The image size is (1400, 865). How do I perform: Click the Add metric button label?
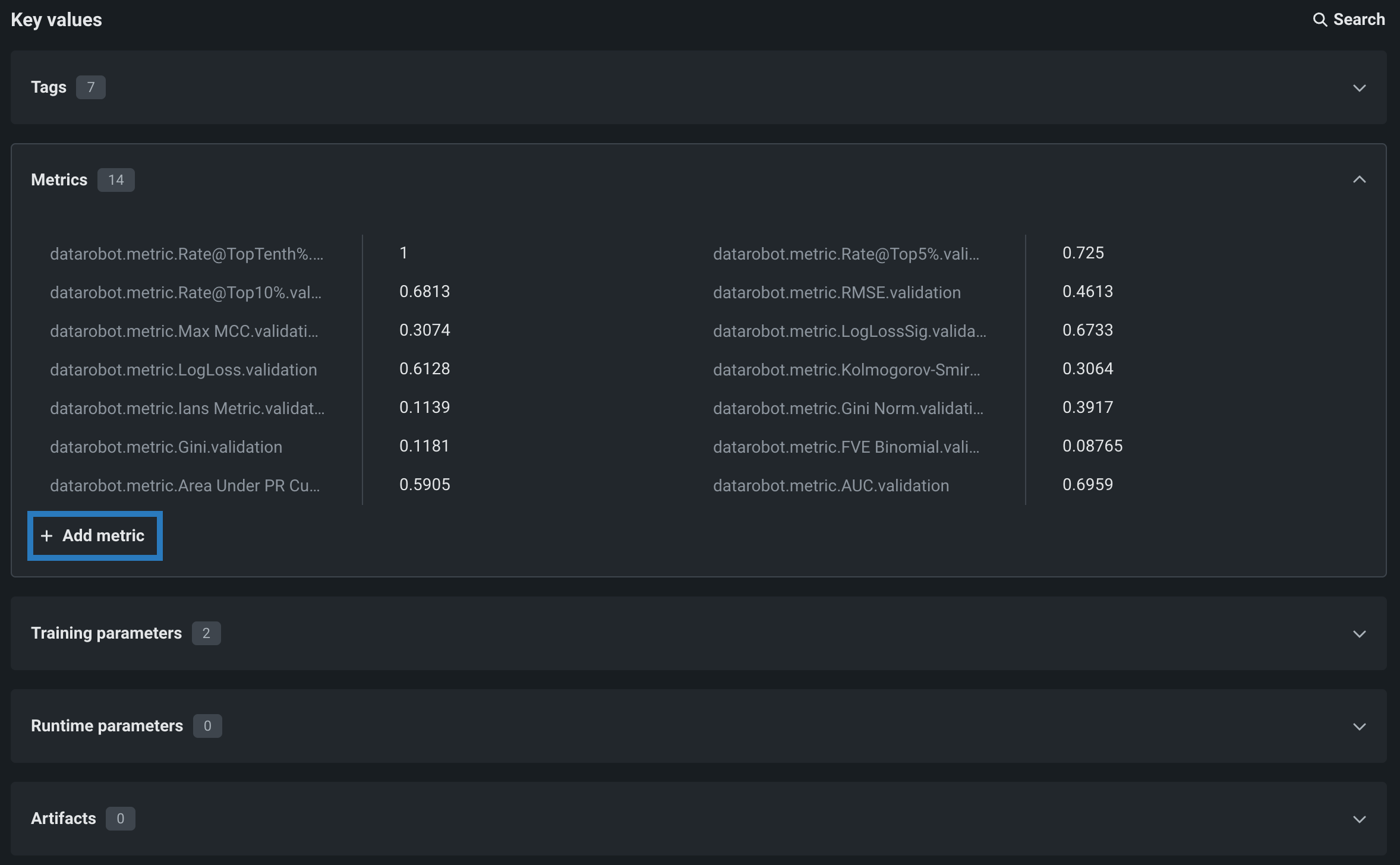(x=103, y=536)
